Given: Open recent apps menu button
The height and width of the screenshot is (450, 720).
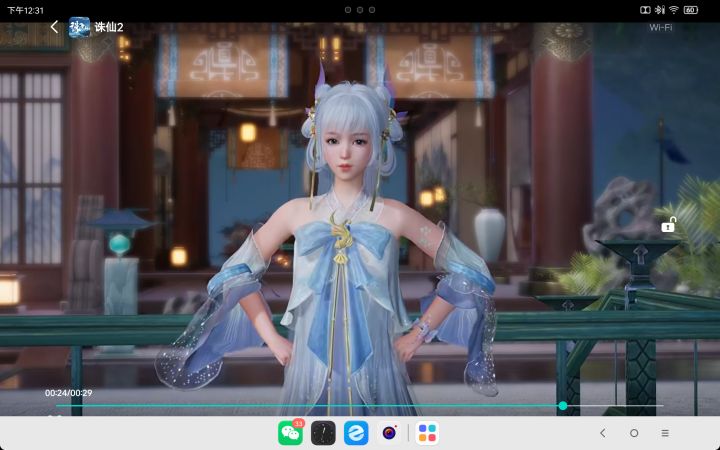Looking at the screenshot, I should (665, 433).
